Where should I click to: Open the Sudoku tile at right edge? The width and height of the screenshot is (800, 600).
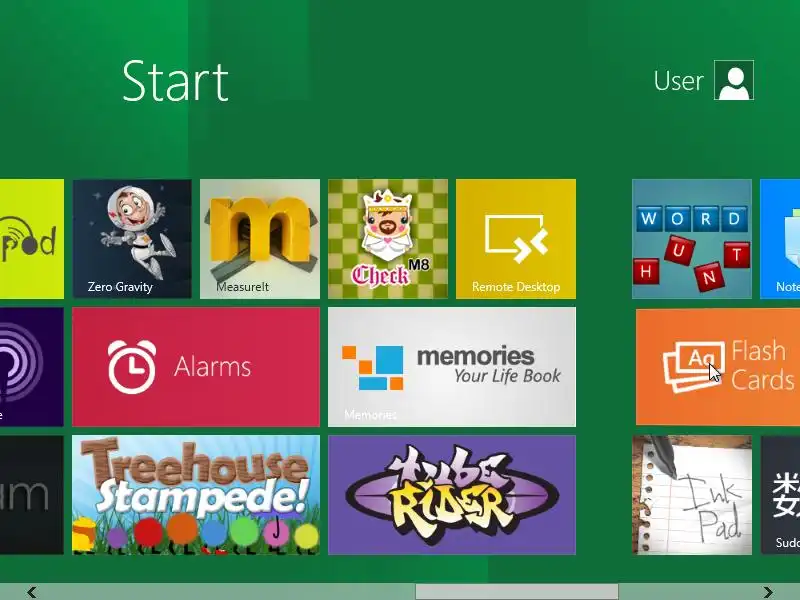tap(780, 495)
